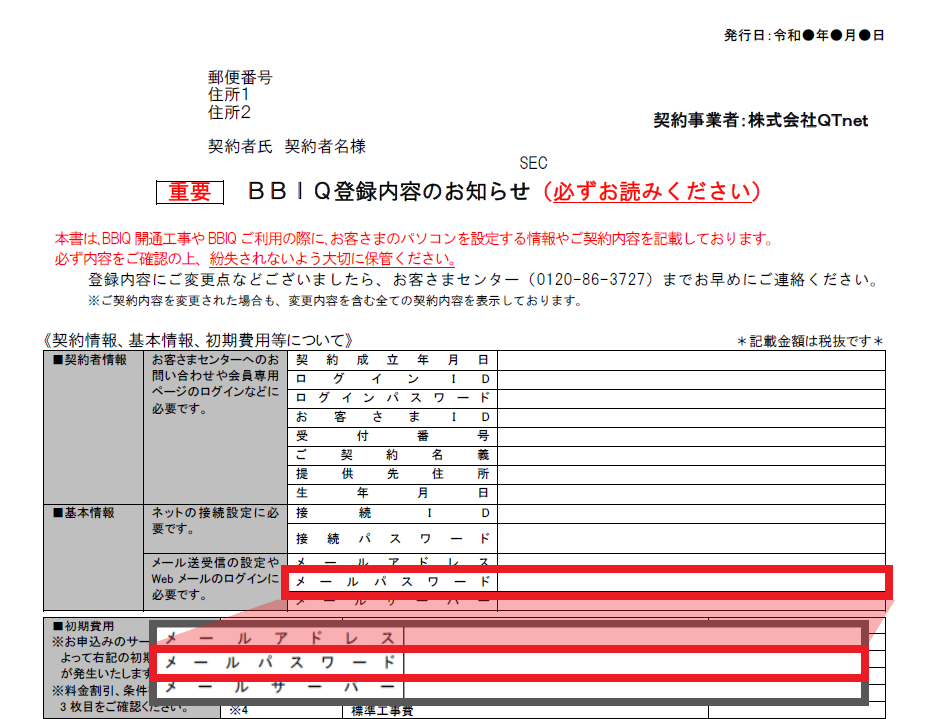
Task: Select the 郵便番号 text
Action: [240, 77]
